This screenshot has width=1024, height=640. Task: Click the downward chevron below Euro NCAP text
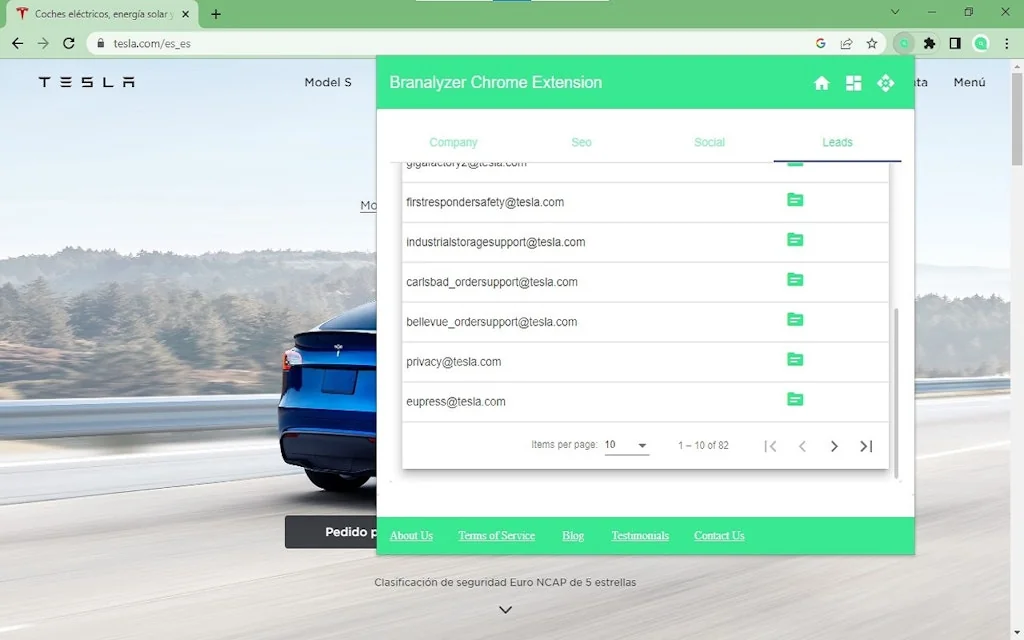[x=505, y=609]
